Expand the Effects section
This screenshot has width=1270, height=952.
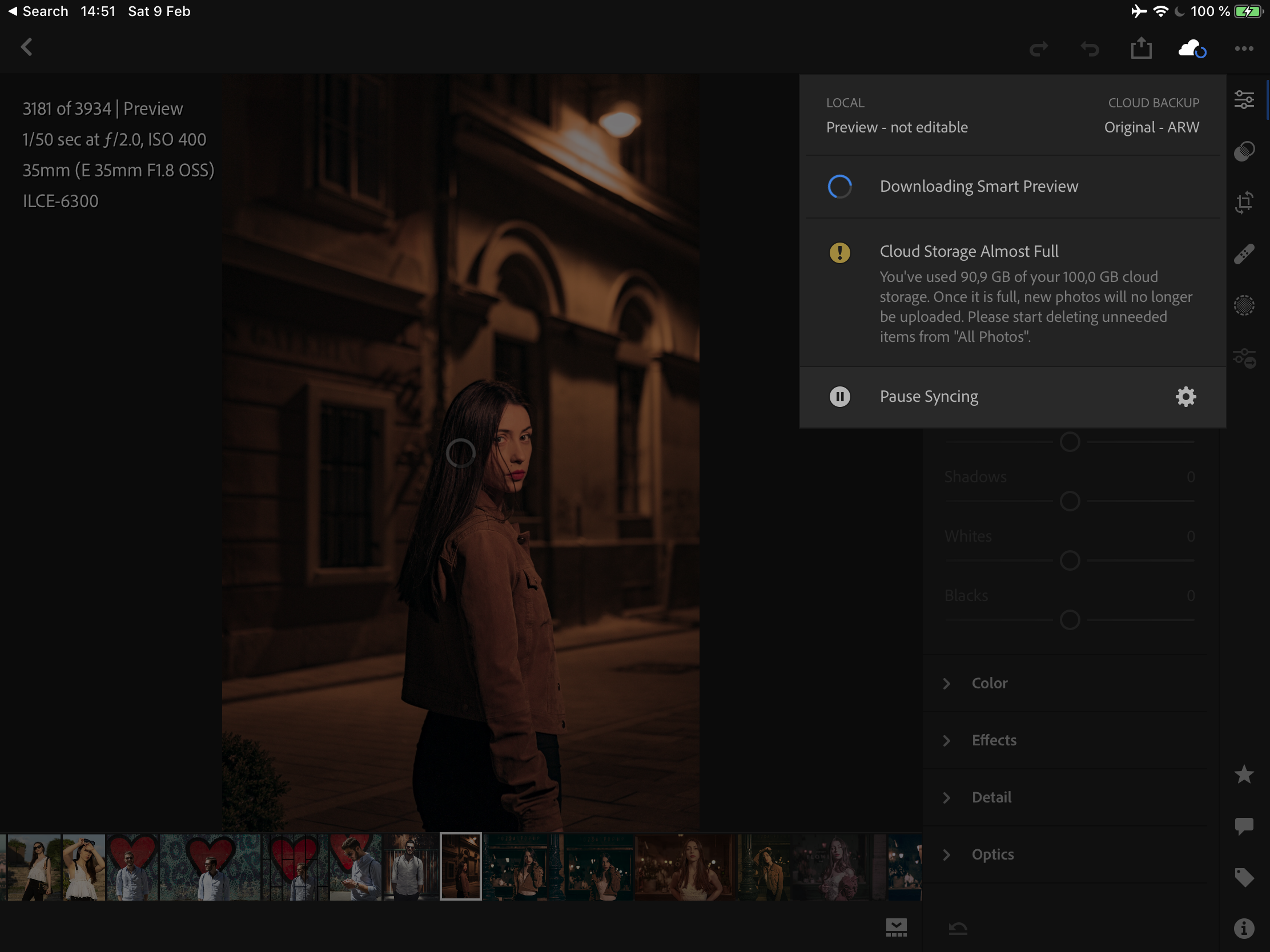[1065, 740]
